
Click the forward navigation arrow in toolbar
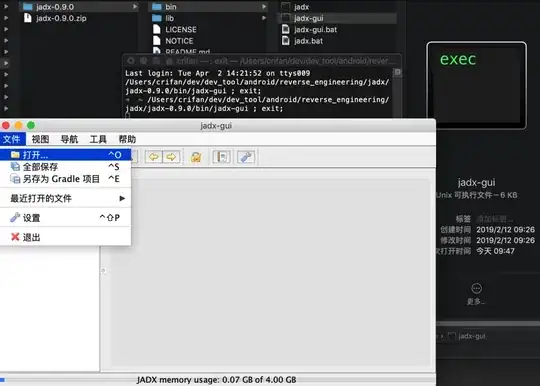click(x=171, y=157)
